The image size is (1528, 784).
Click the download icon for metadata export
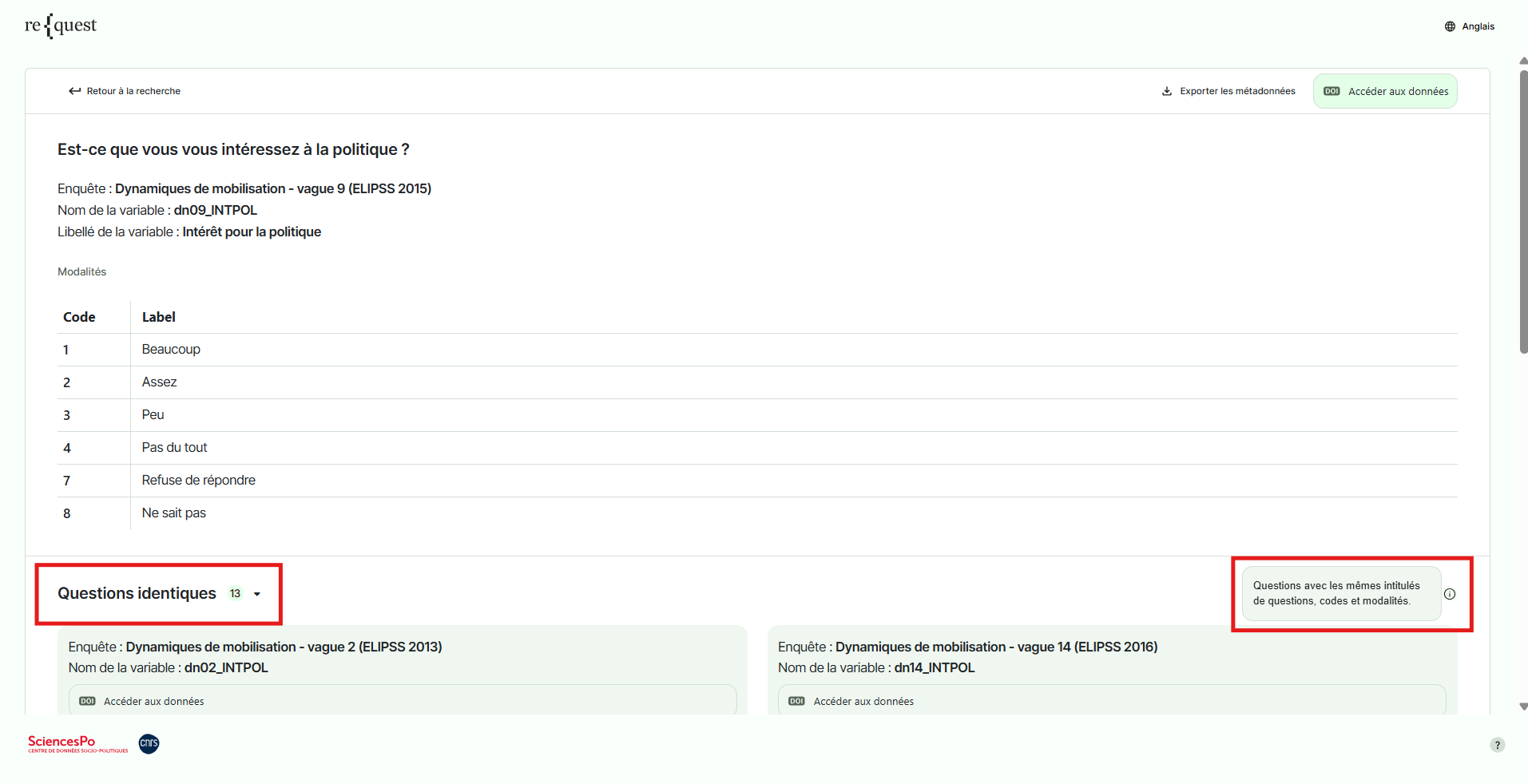click(1166, 91)
